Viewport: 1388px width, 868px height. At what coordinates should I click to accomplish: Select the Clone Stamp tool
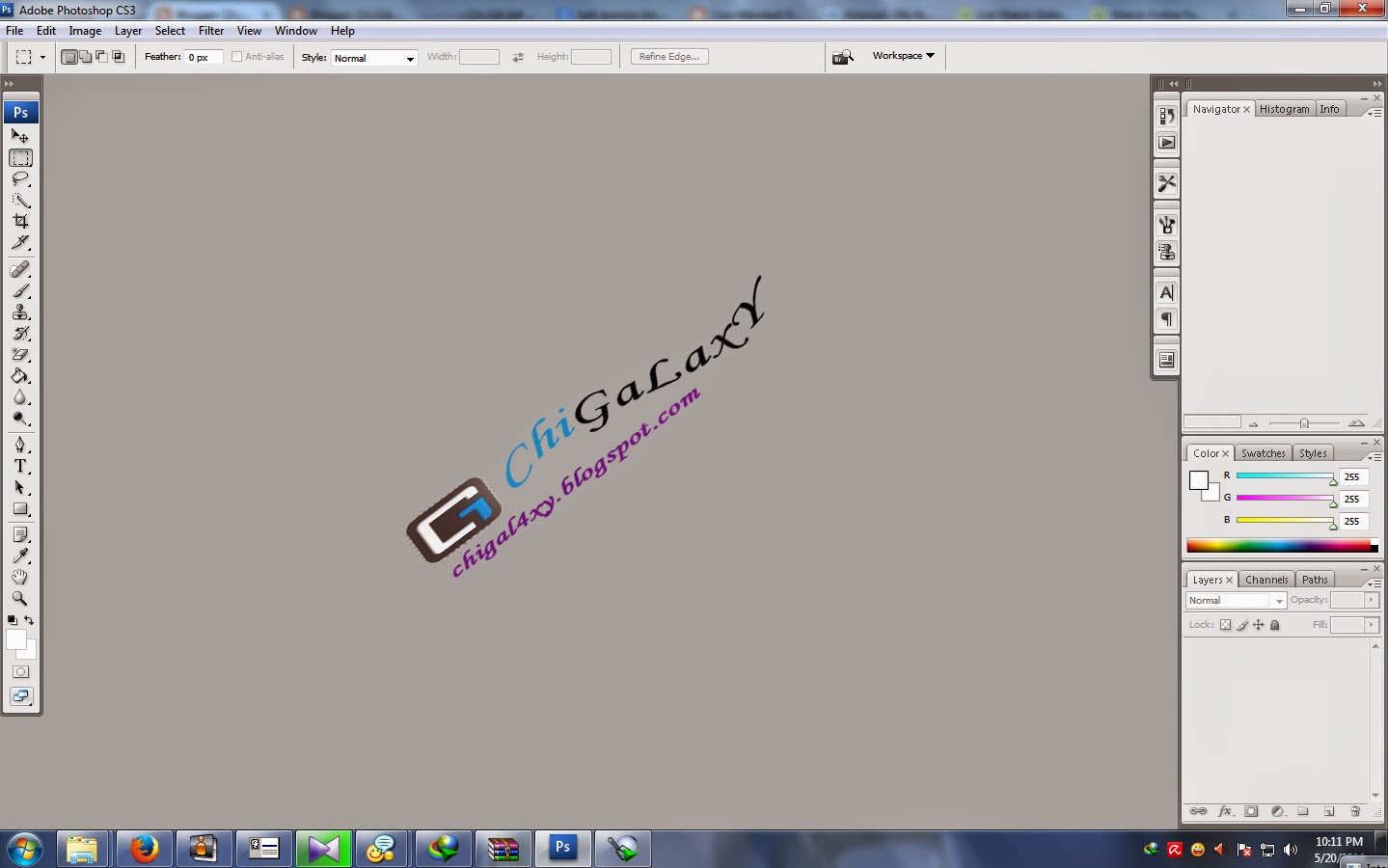click(20, 312)
